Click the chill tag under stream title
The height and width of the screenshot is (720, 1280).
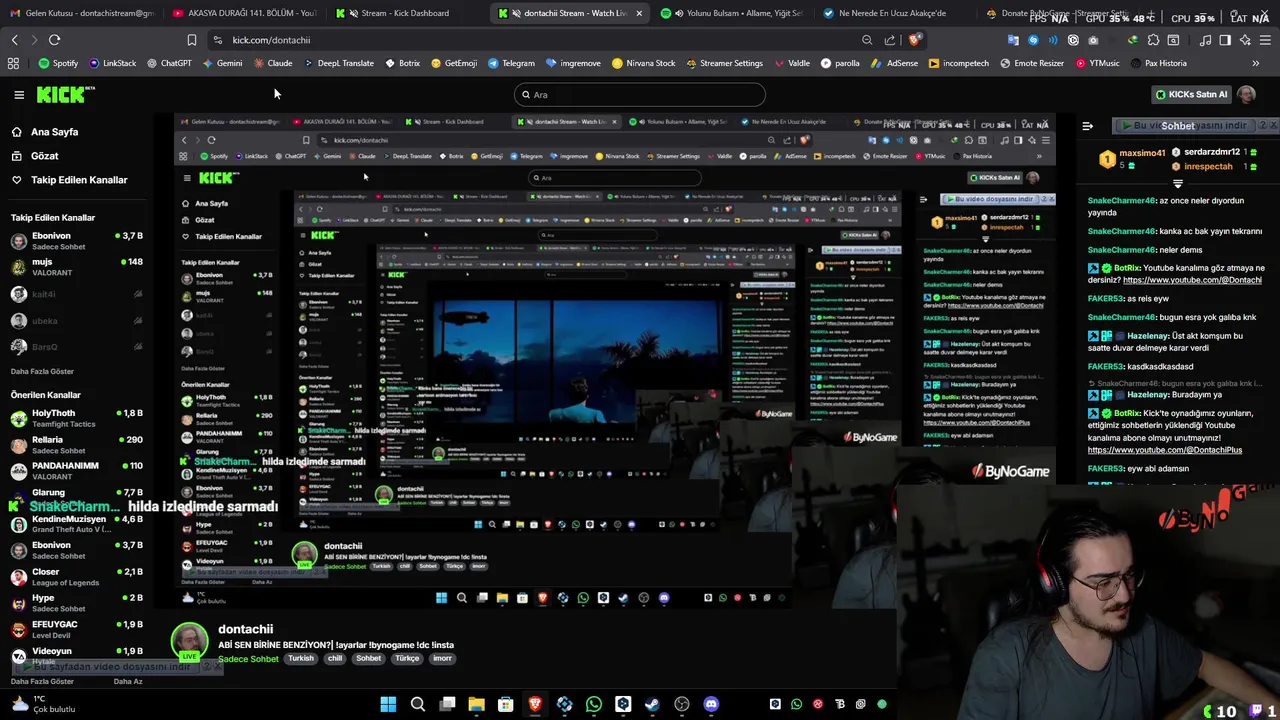pos(335,658)
